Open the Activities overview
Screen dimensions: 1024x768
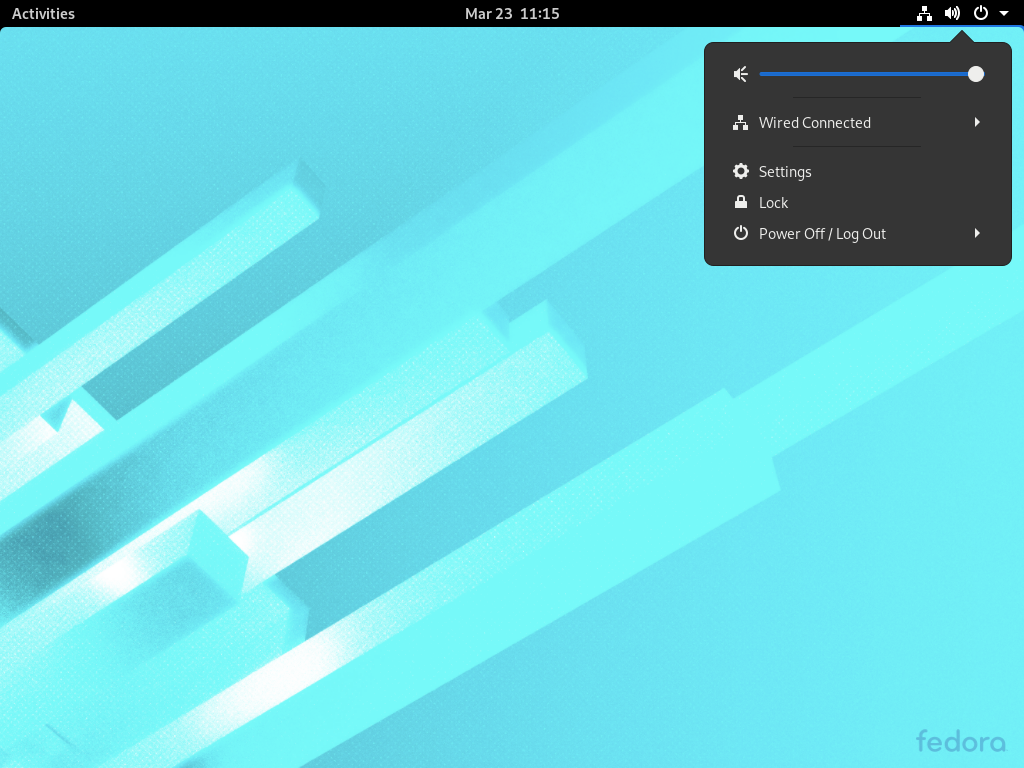(x=43, y=13)
